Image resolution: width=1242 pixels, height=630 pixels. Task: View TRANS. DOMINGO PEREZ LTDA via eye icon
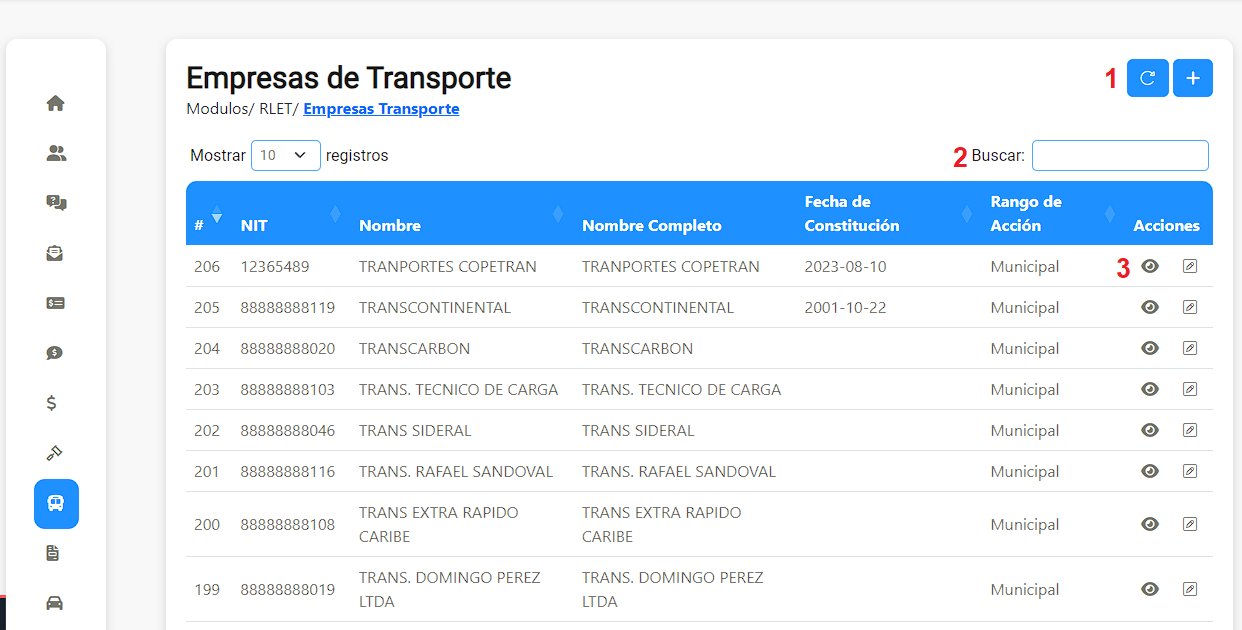tap(1150, 589)
